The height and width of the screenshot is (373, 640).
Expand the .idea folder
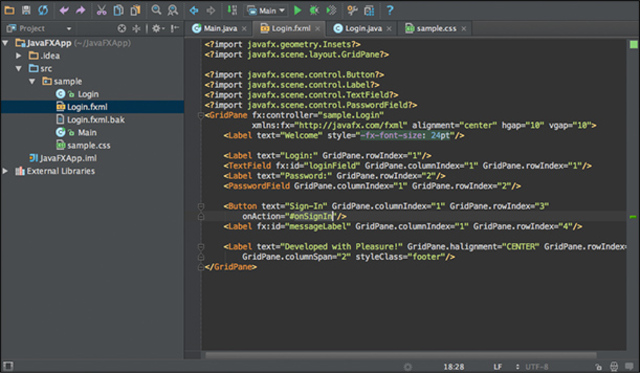coord(18,56)
